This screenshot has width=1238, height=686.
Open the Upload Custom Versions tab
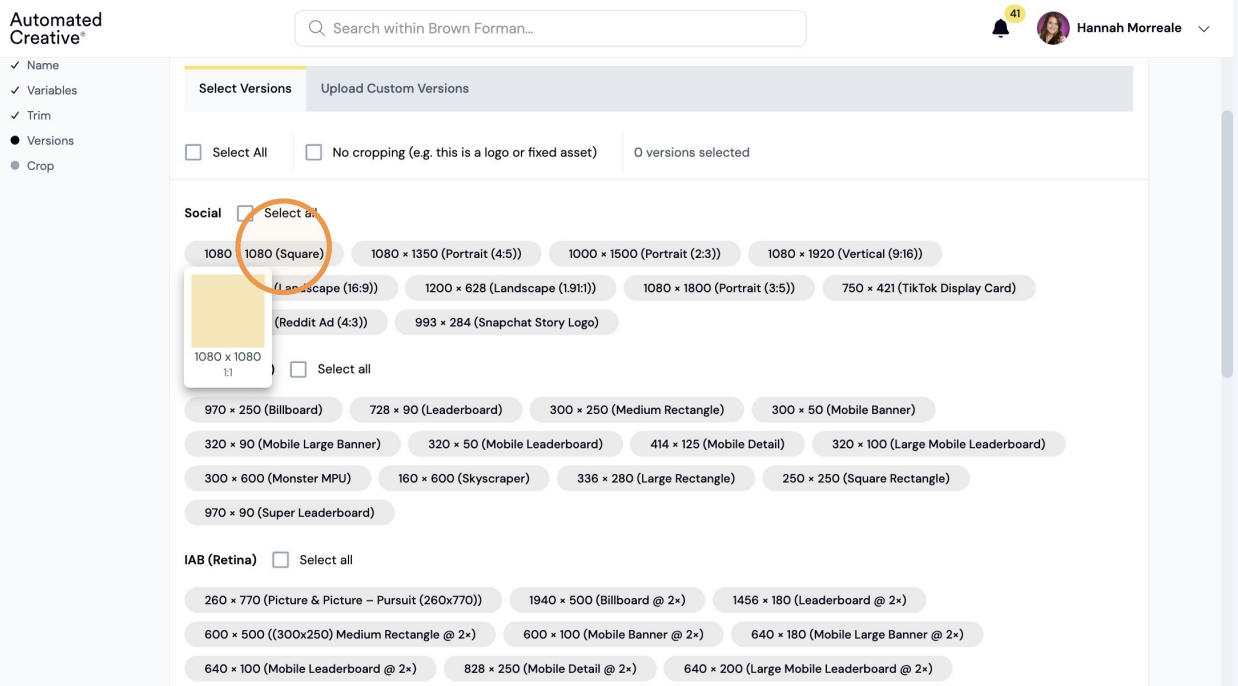tap(395, 88)
